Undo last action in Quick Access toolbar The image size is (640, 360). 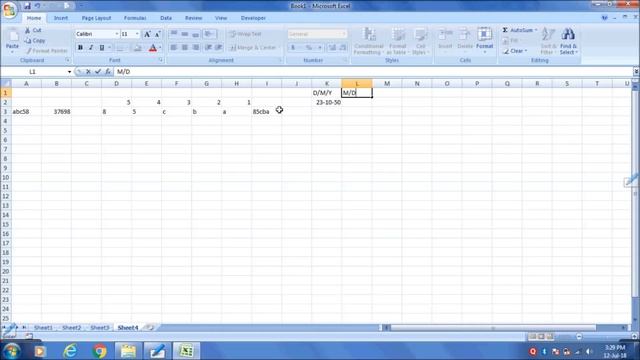(38, 6)
